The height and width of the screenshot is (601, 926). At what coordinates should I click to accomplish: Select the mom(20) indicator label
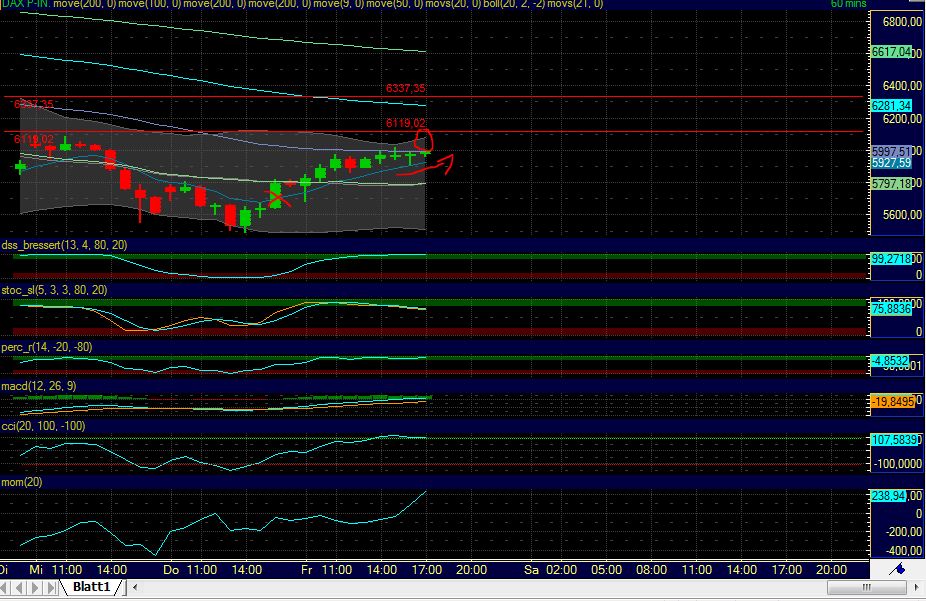[22, 482]
